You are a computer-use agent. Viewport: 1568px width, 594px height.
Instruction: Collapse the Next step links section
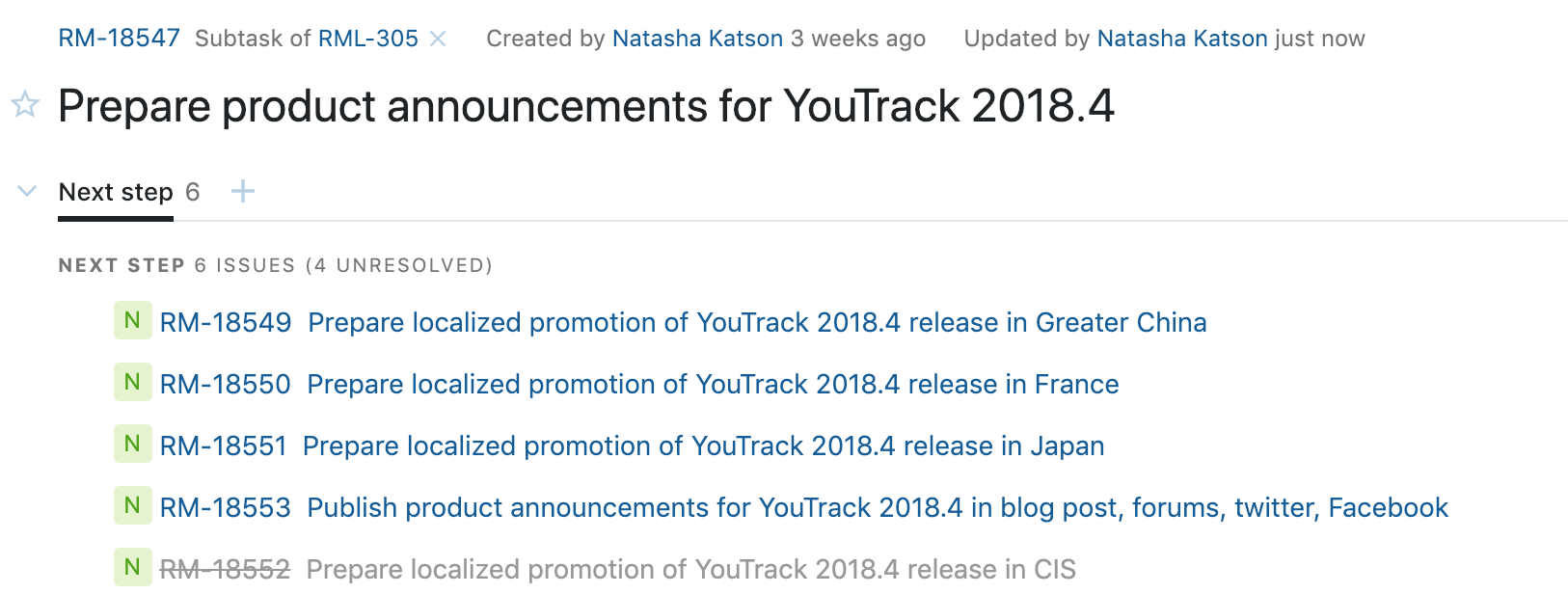27,191
